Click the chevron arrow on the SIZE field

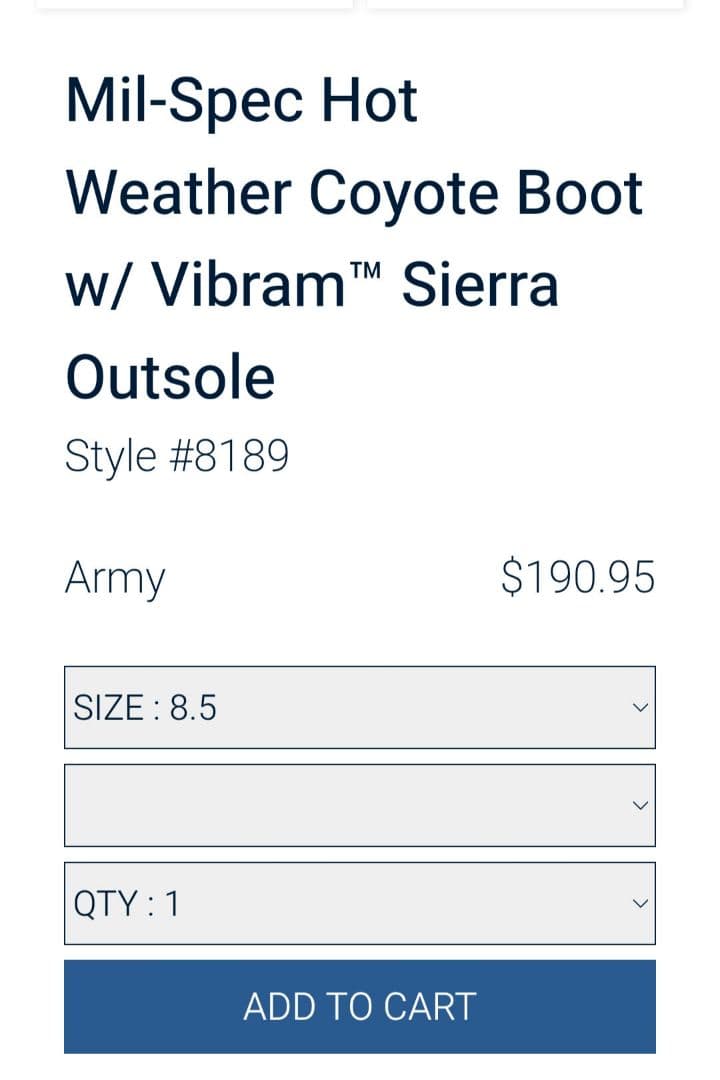point(640,708)
